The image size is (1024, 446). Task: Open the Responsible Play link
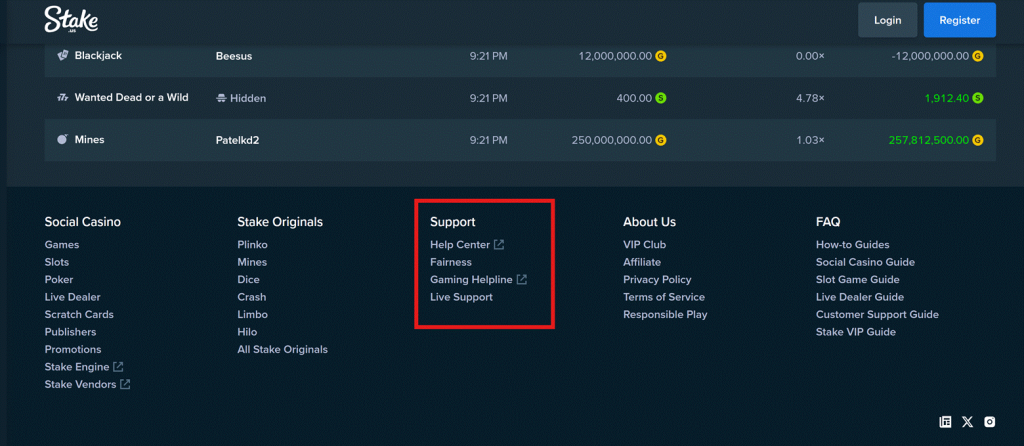(x=665, y=314)
